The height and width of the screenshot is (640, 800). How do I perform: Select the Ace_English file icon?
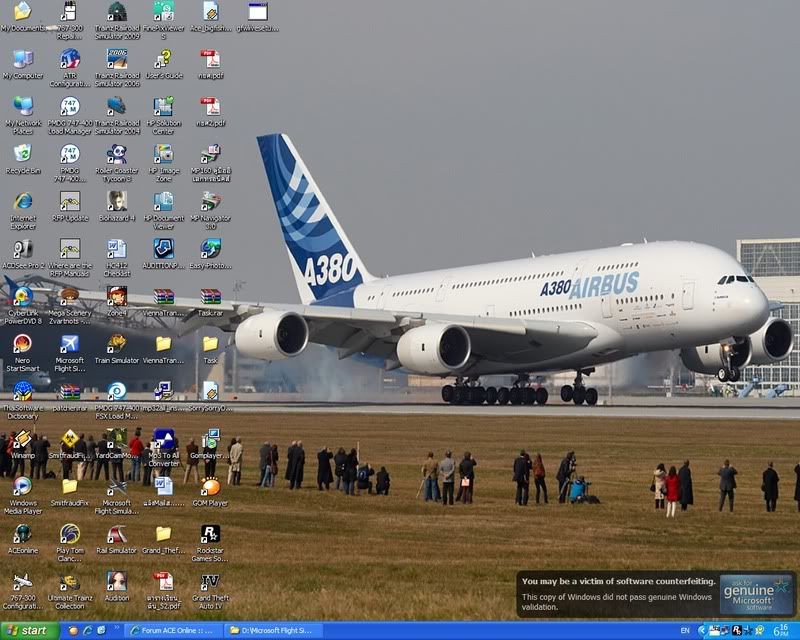pyautogui.click(x=211, y=17)
